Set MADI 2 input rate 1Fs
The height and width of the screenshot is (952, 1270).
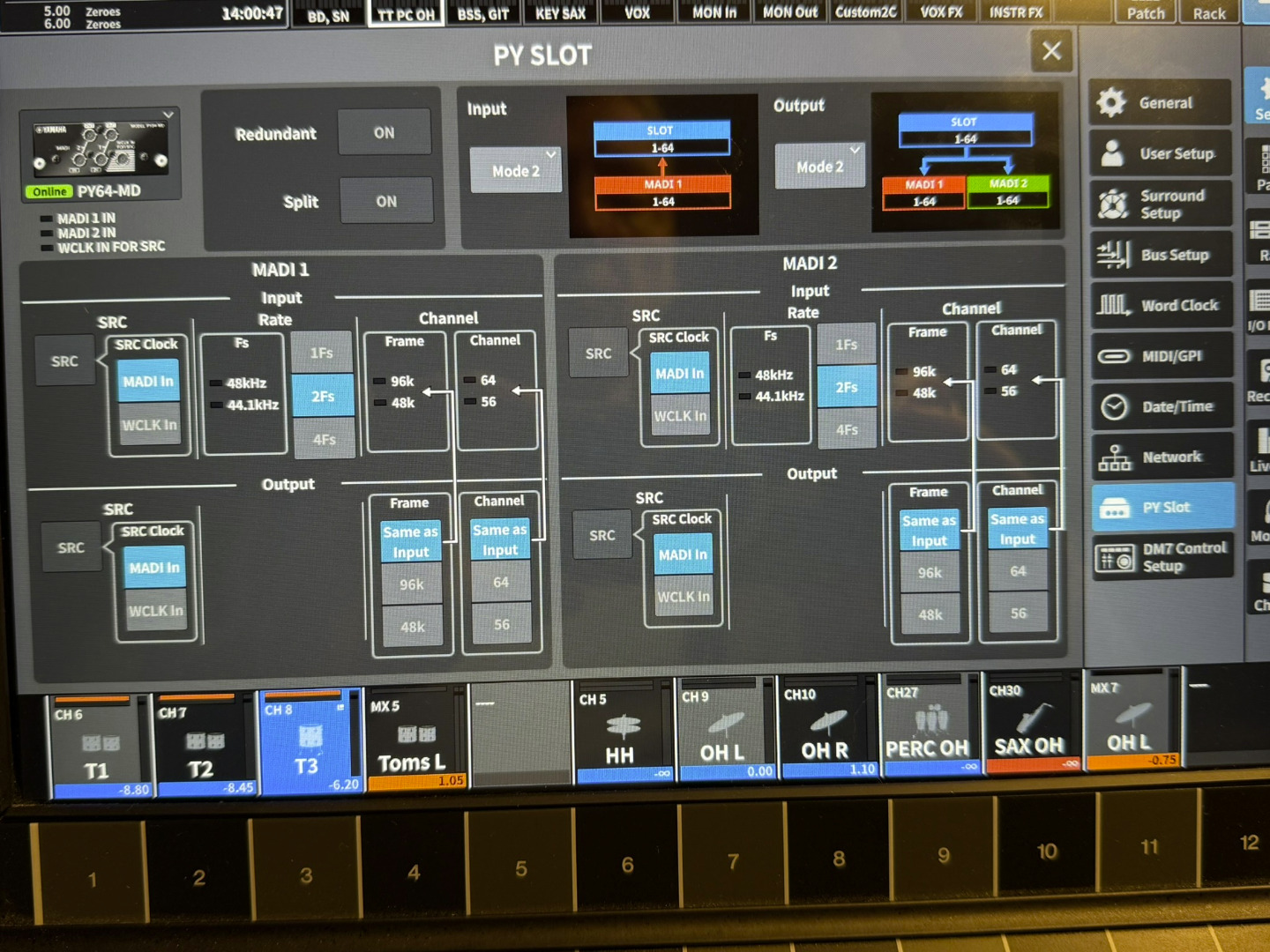tap(846, 345)
